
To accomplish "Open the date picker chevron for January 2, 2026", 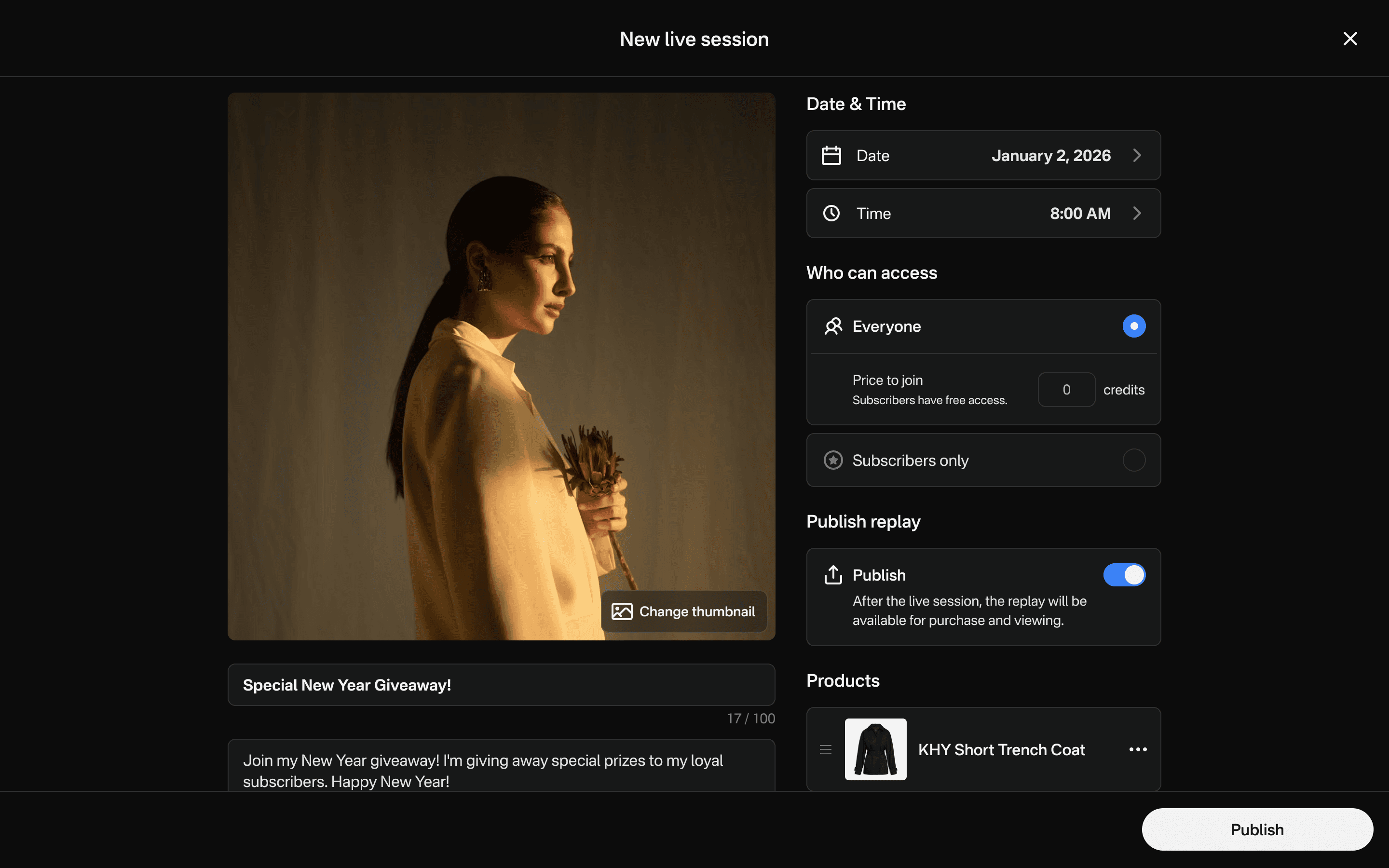I will [x=1137, y=156].
